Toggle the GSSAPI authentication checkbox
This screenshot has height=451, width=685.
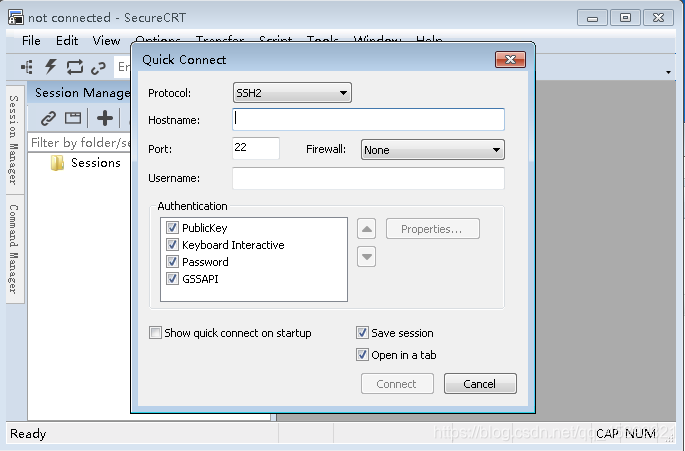point(172,279)
